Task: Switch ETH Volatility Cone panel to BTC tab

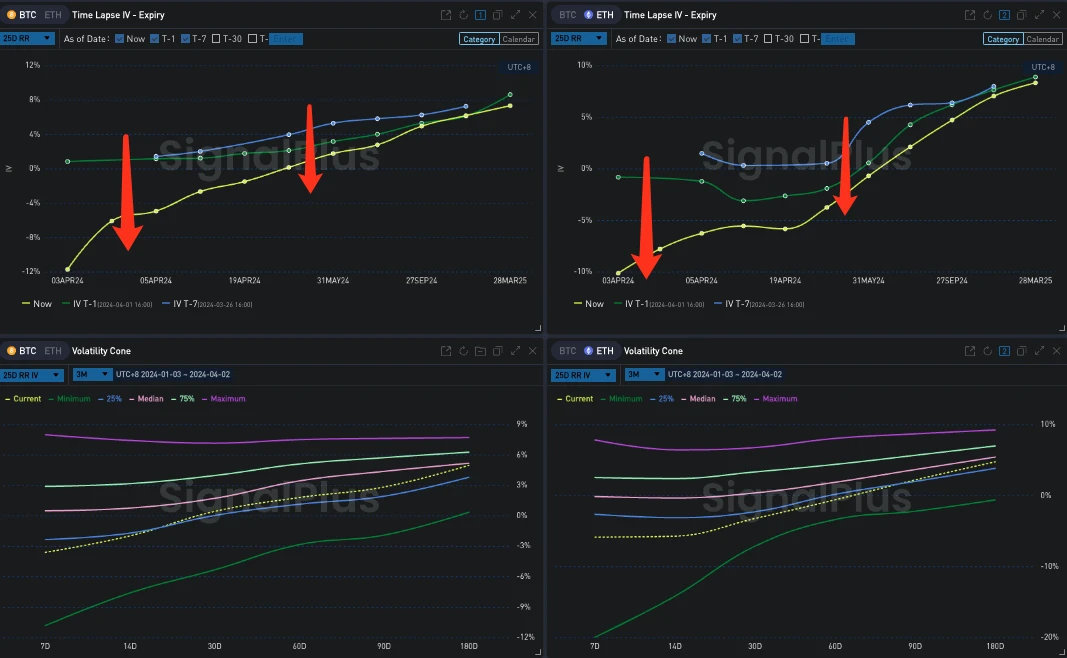Action: [568, 351]
